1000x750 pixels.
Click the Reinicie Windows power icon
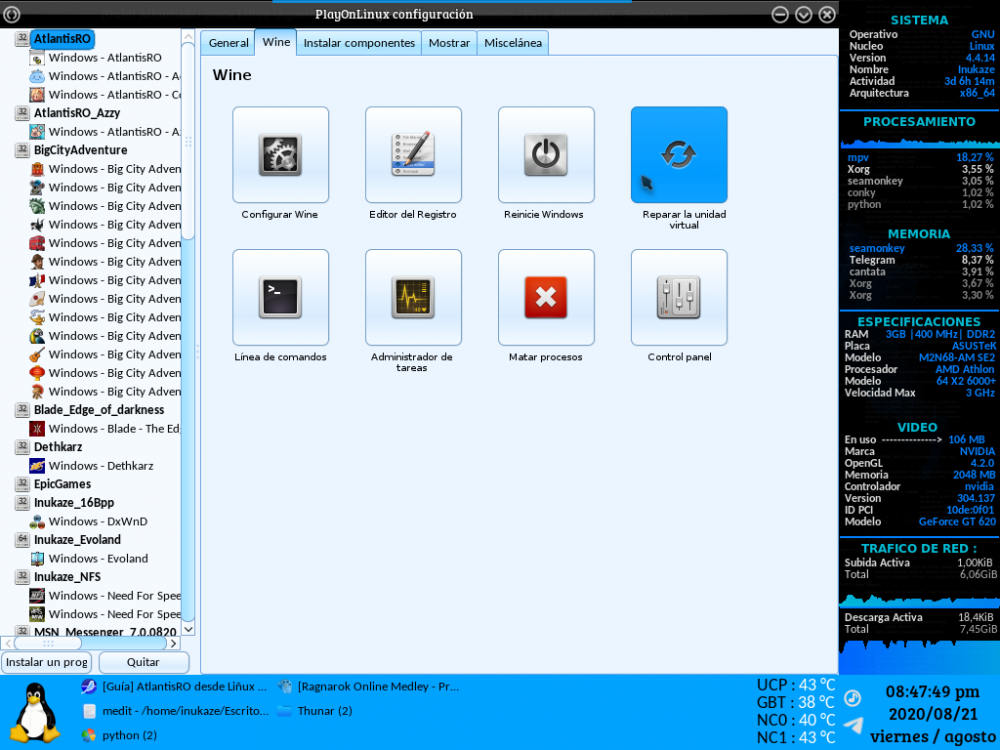546,155
